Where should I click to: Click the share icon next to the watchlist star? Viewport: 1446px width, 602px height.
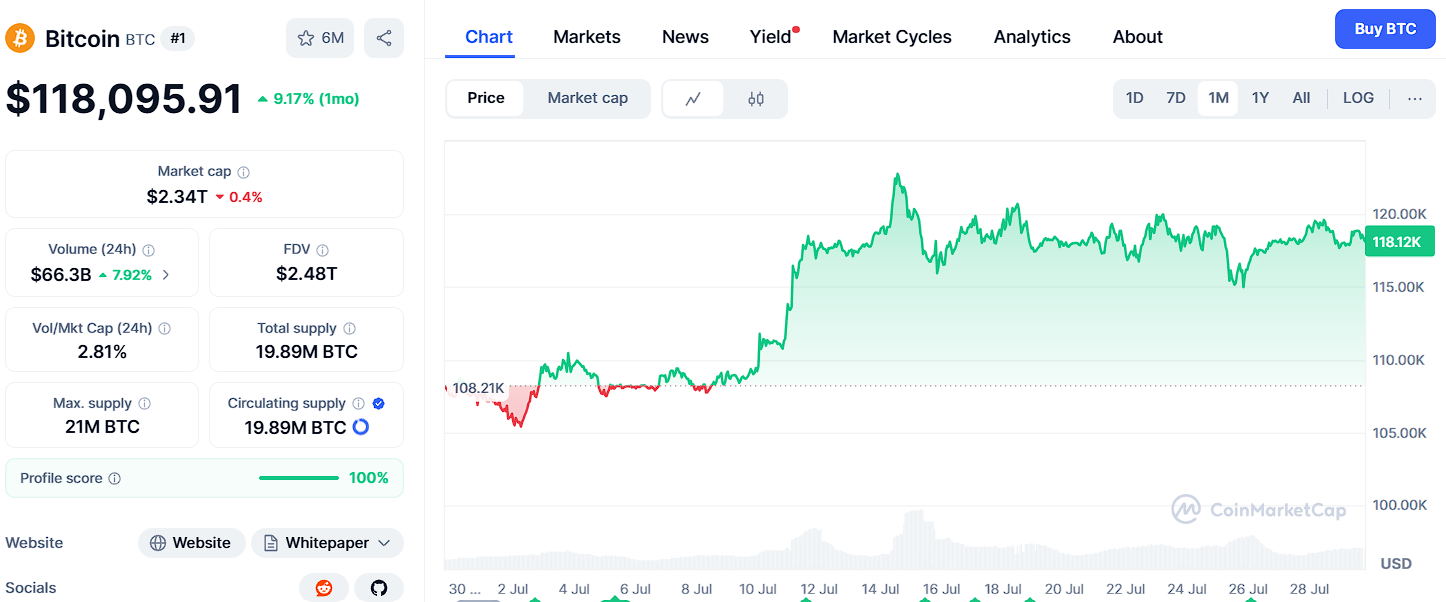(x=383, y=36)
